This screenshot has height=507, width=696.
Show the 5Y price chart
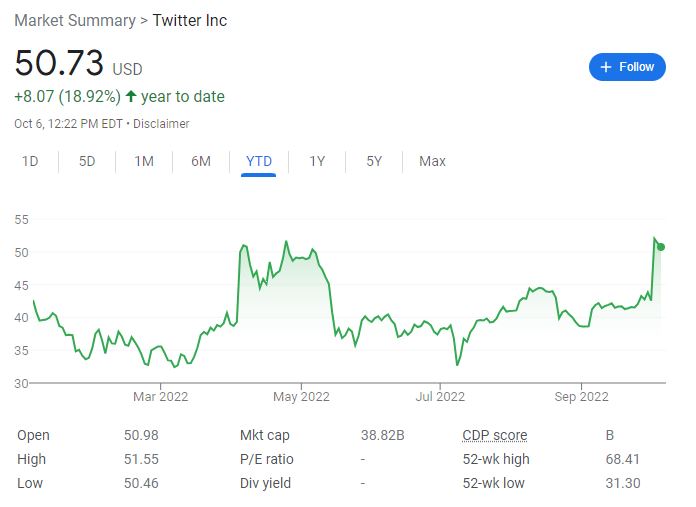click(x=374, y=161)
